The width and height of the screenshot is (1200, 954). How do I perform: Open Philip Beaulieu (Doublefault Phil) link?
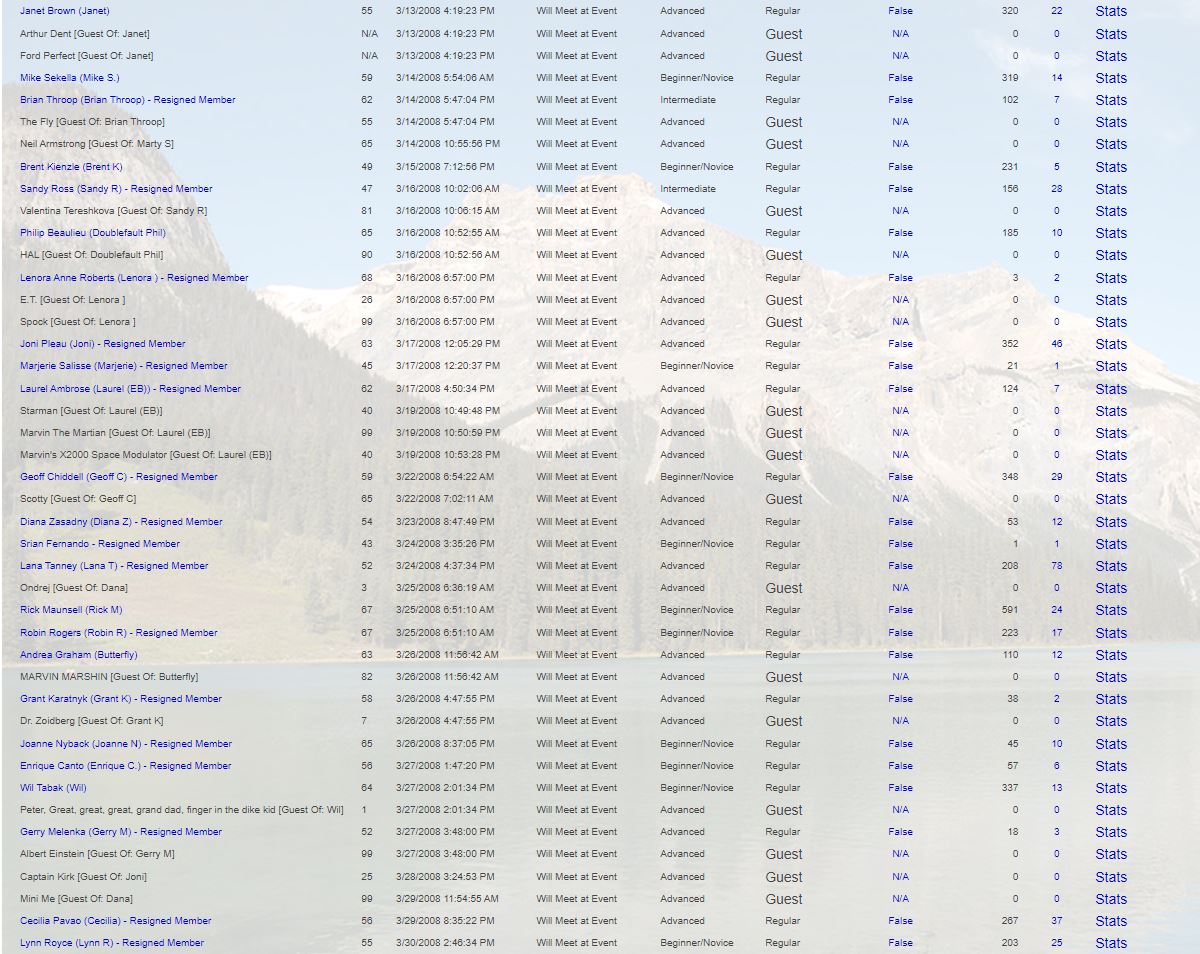(92, 233)
